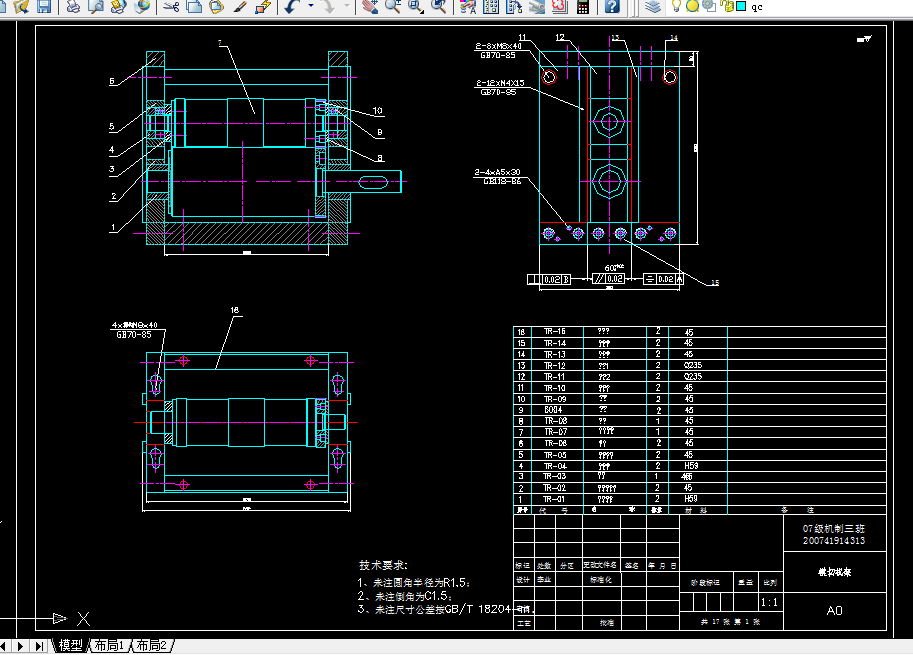Click the Zoom Previous icon
The height and width of the screenshot is (655, 913).
(438, 6)
